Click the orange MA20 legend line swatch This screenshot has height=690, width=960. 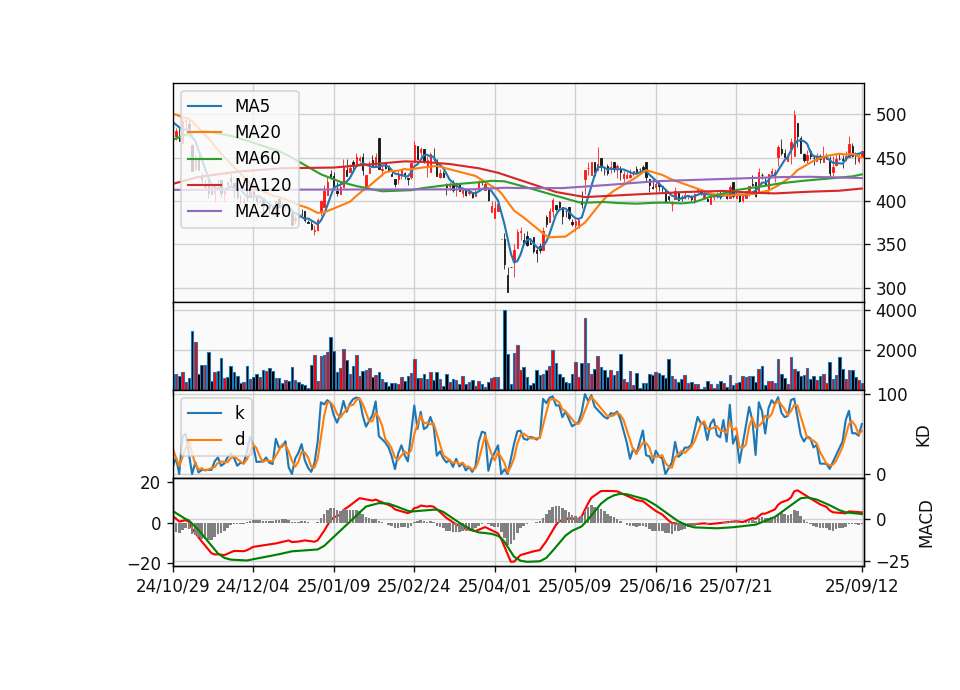[x=204, y=132]
